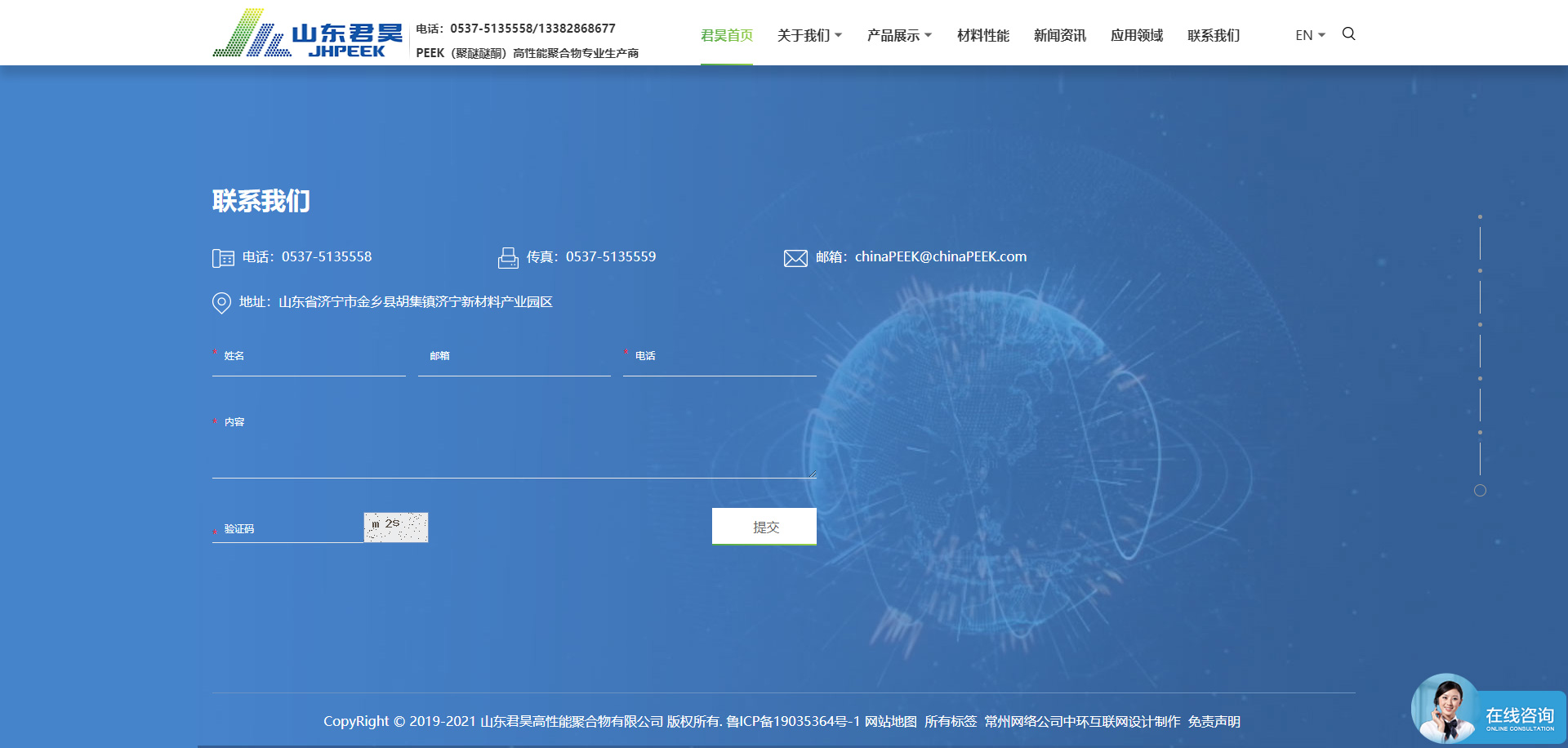The image size is (1568, 748).
Task: Click the telephone icon beside 0537-5135558
Action: tap(223, 258)
